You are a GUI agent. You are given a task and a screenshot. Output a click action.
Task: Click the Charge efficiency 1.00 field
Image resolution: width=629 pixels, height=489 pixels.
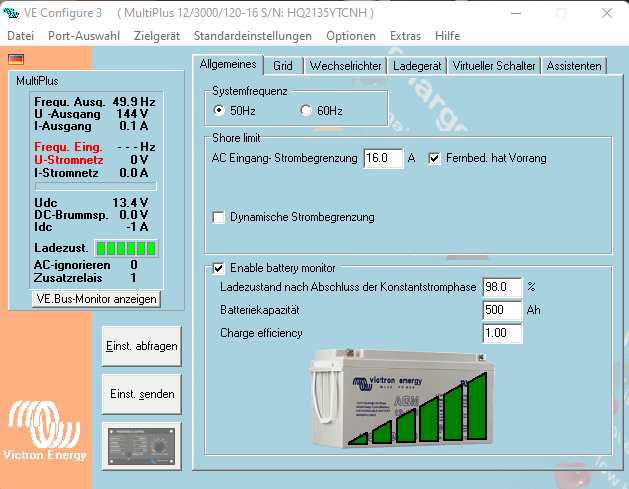(502, 333)
